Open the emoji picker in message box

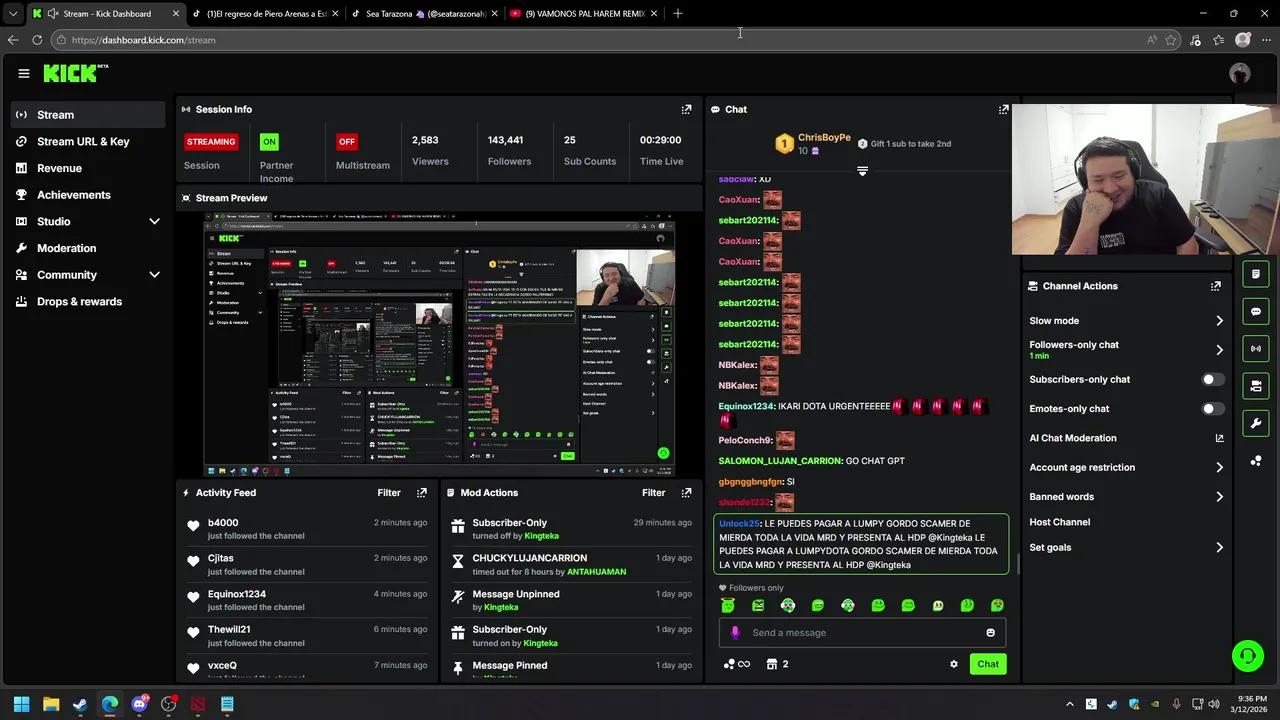pyautogui.click(x=991, y=633)
